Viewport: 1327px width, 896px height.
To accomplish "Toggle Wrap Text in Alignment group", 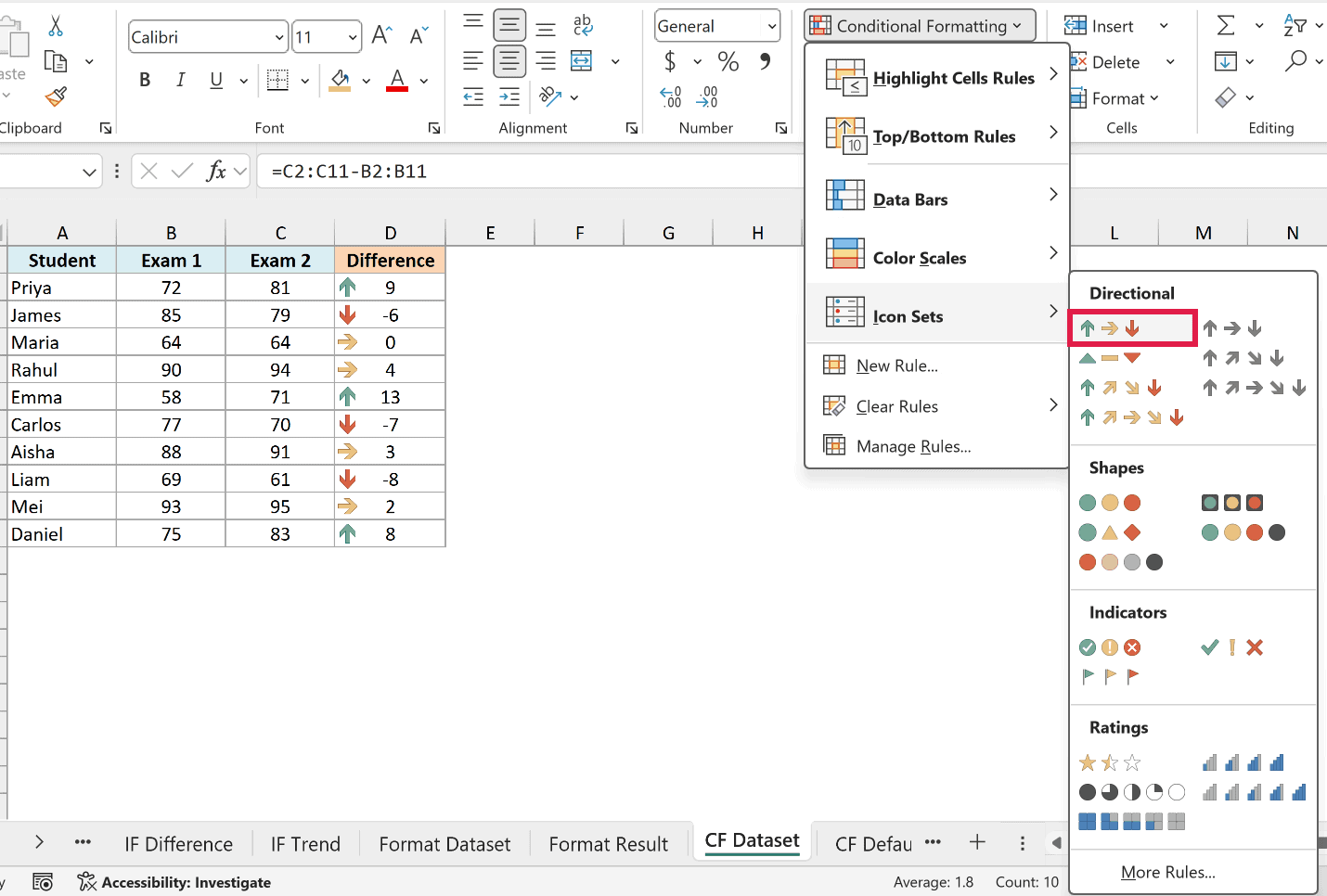I will 583,25.
